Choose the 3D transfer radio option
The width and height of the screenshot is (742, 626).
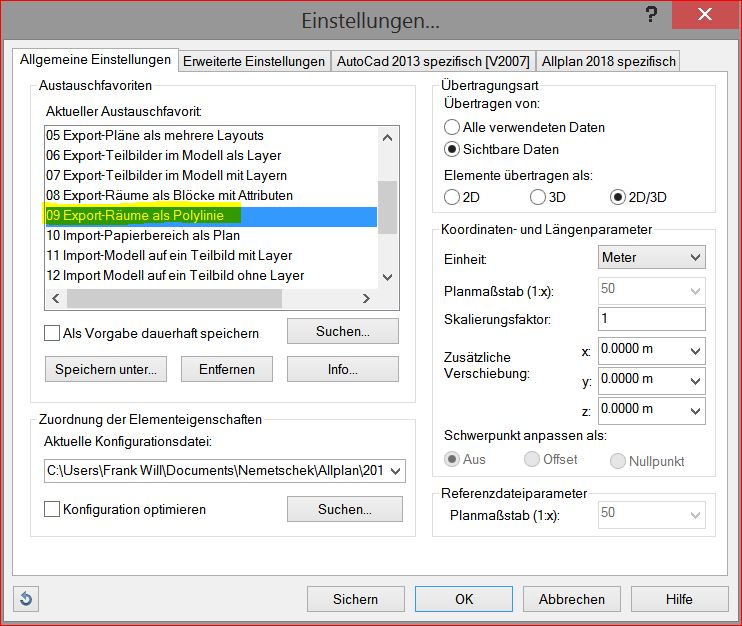coord(538,197)
